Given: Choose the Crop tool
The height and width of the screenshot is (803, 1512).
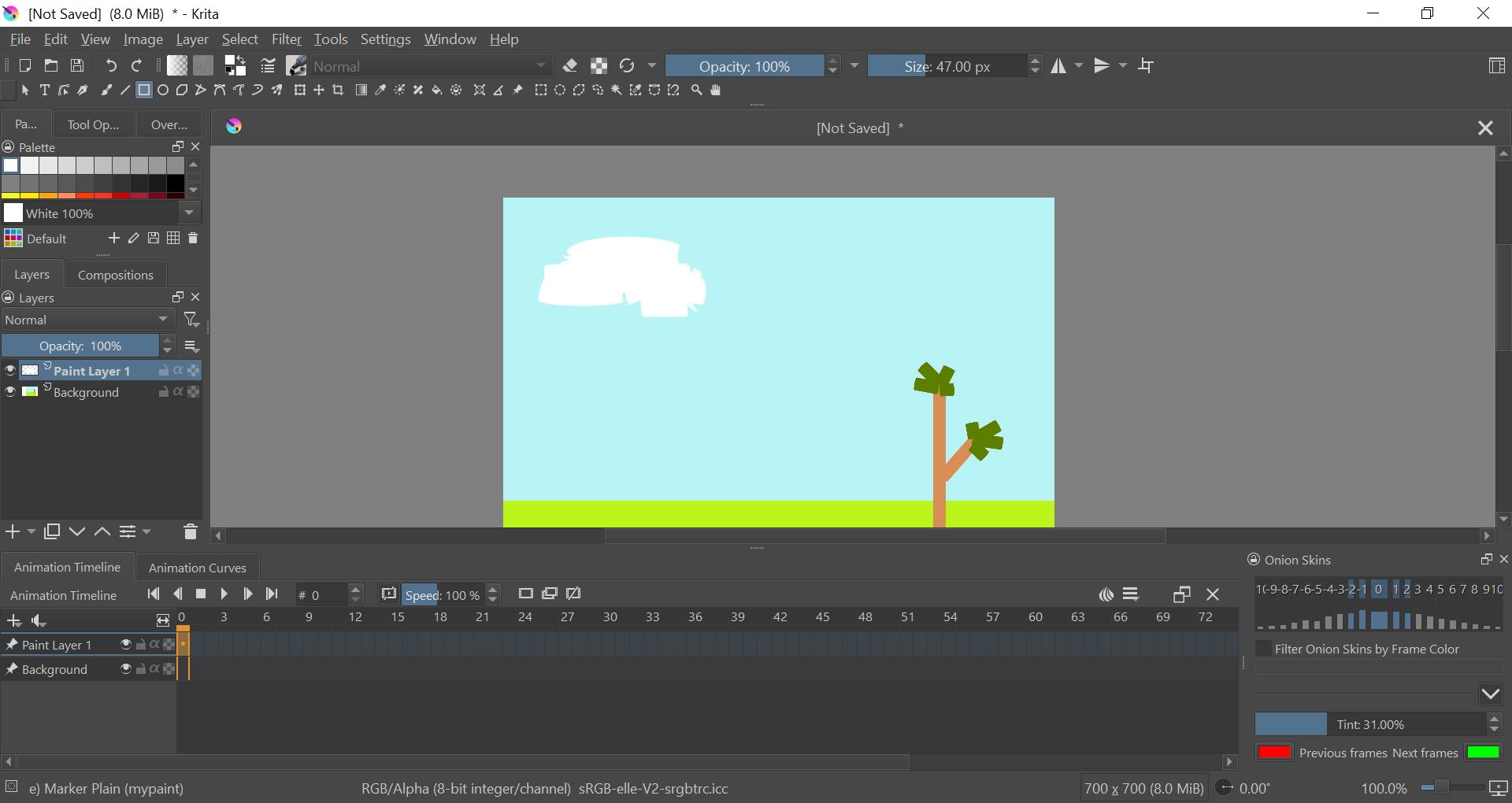Looking at the screenshot, I should click(x=338, y=90).
